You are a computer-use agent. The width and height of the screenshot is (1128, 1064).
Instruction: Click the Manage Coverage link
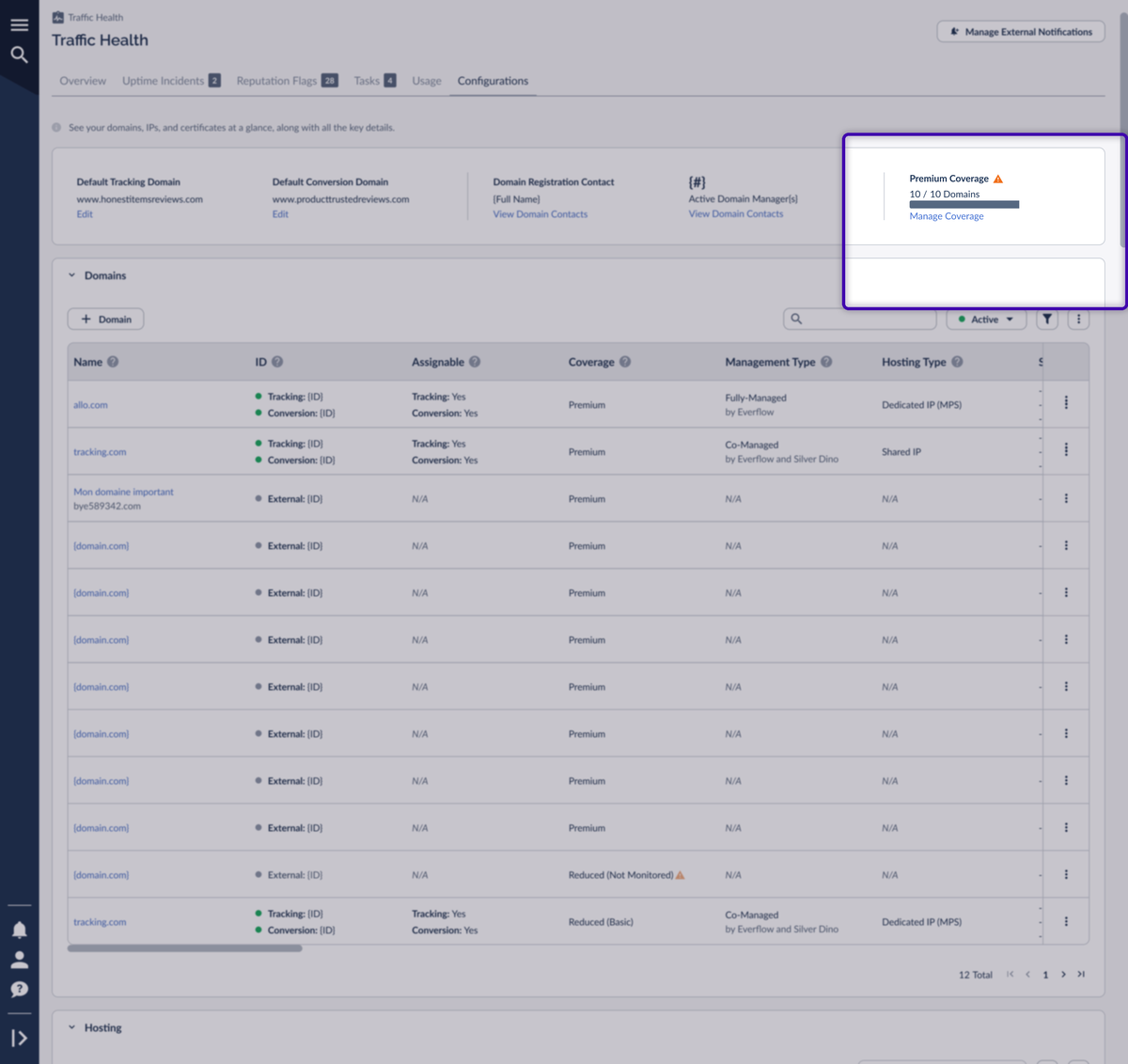pyautogui.click(x=947, y=216)
